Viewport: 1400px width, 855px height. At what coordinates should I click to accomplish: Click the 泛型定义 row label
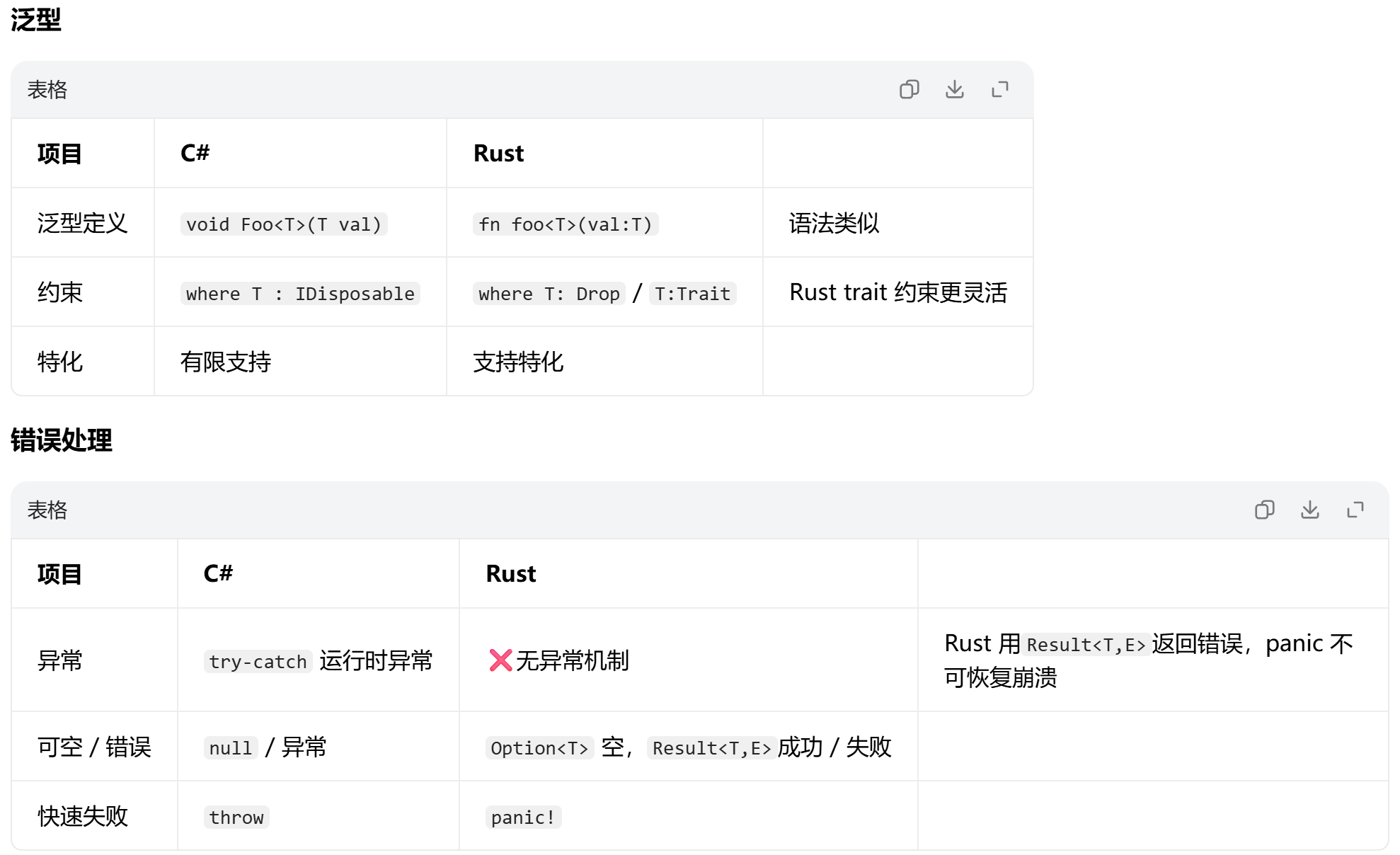click(82, 223)
